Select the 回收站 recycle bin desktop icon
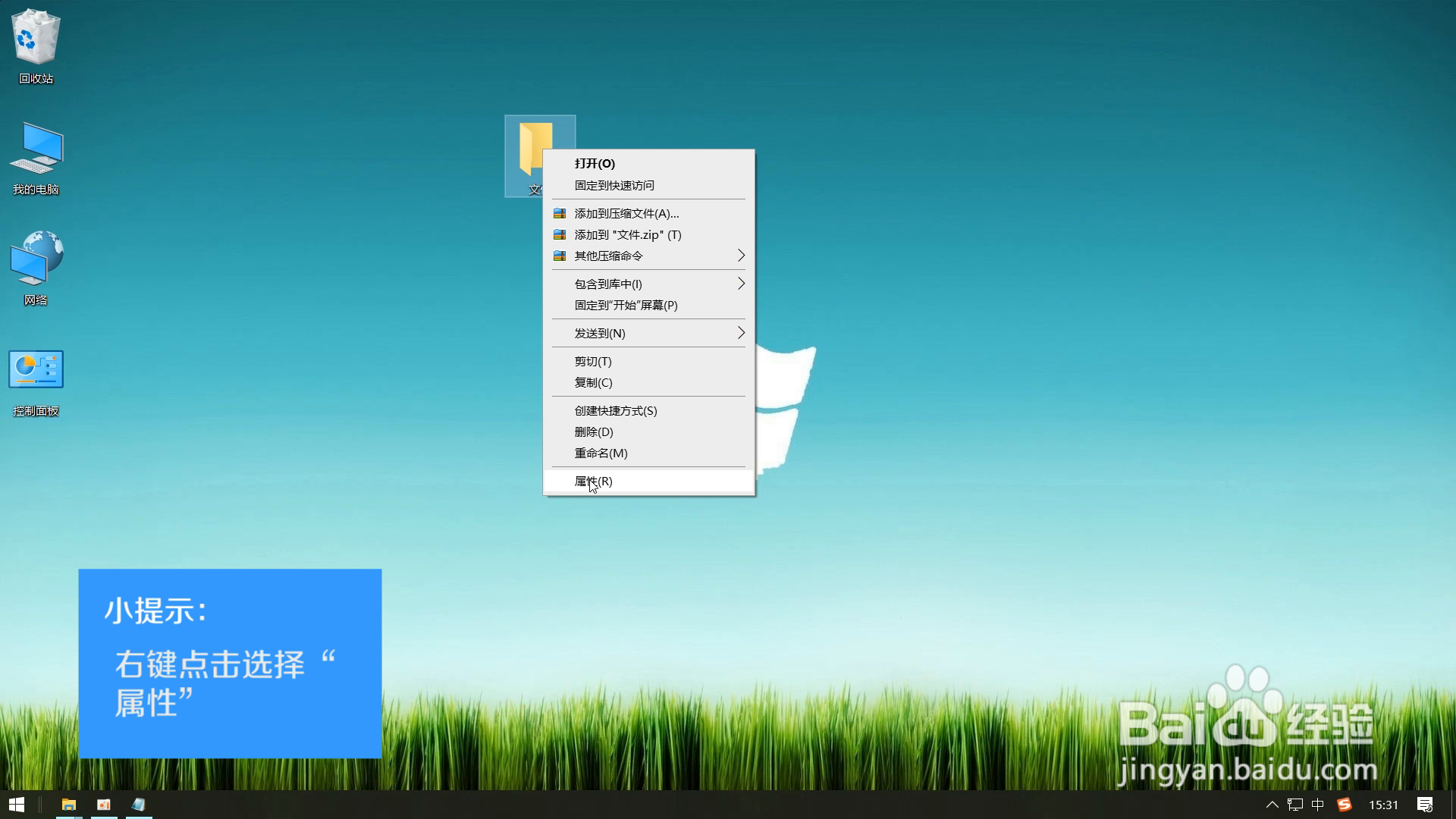 (x=36, y=45)
